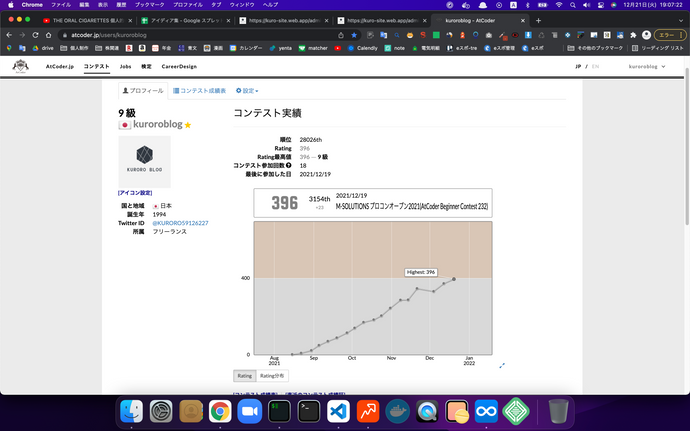Launch System Preferences from the dock
The image size is (690, 431).
[161, 411]
